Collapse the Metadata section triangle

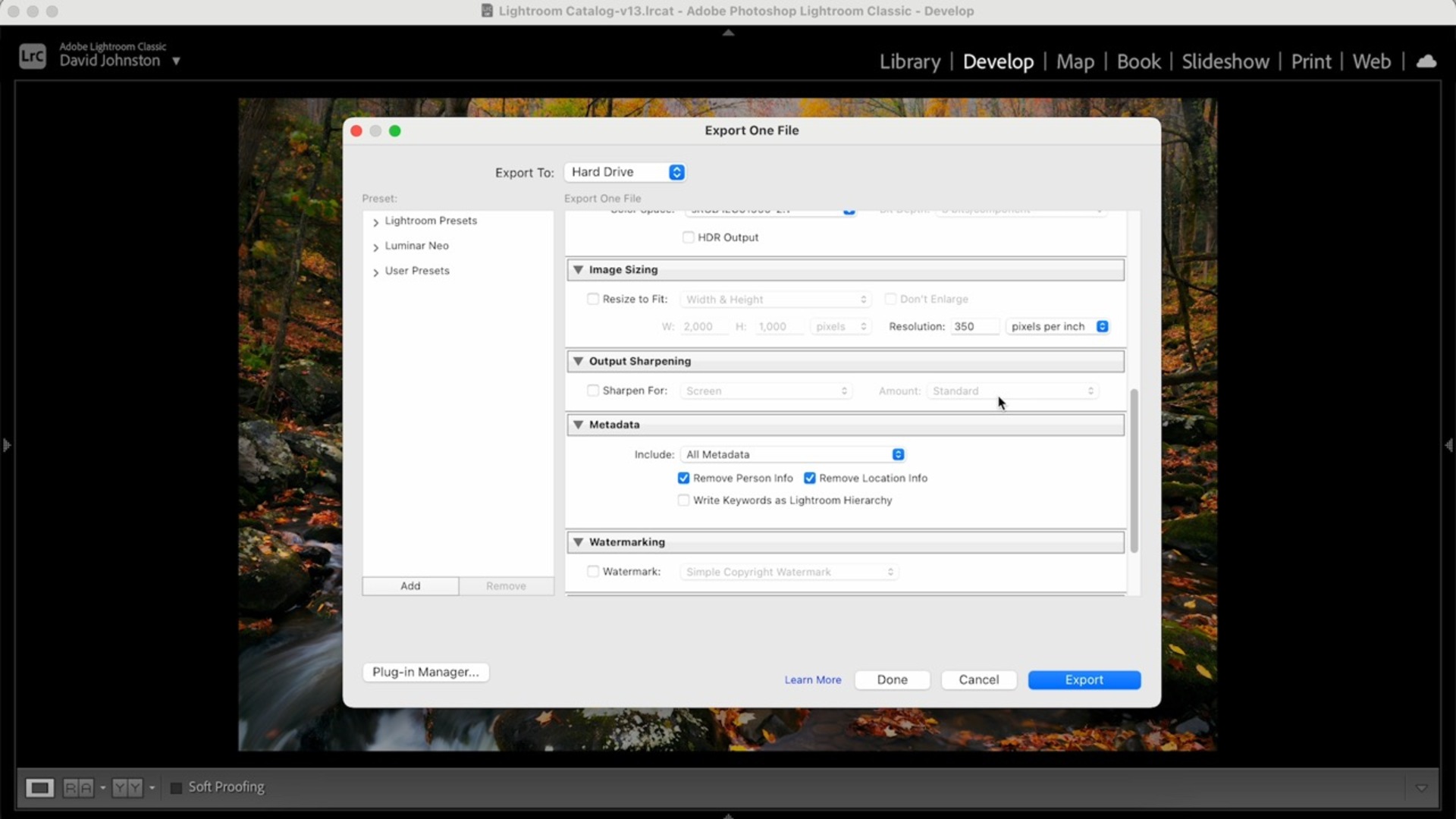pyautogui.click(x=579, y=425)
